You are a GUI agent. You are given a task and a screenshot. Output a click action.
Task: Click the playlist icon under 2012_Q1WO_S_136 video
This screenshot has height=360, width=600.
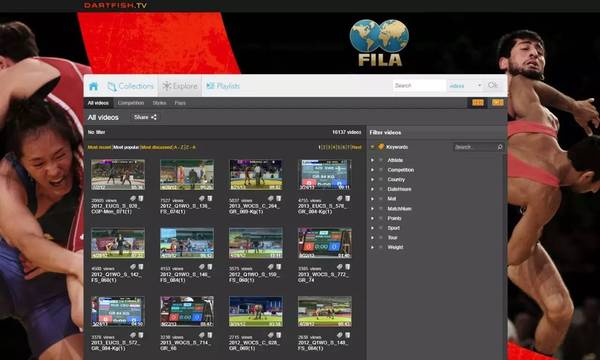coord(210,199)
